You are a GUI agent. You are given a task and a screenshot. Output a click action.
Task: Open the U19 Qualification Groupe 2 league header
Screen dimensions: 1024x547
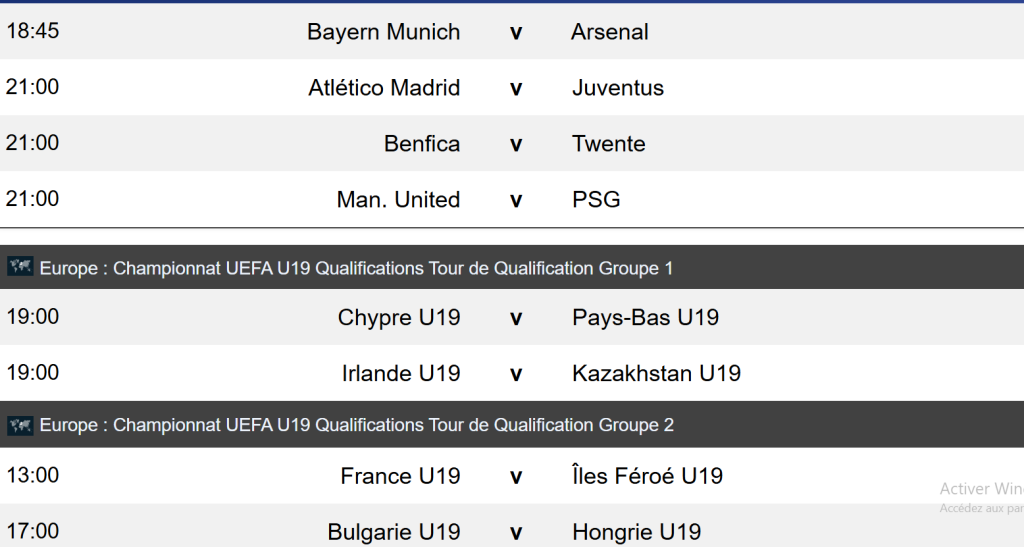click(356, 425)
